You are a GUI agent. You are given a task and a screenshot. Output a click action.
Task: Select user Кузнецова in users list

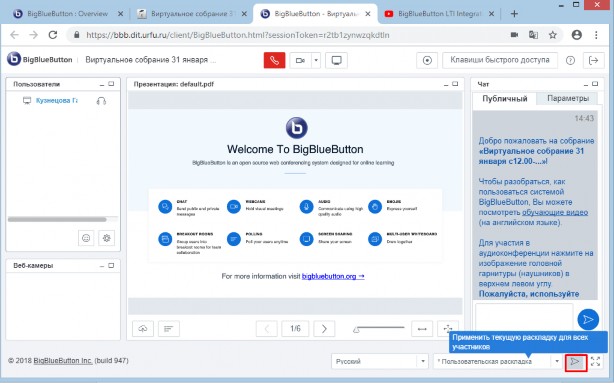pyautogui.click(x=57, y=101)
